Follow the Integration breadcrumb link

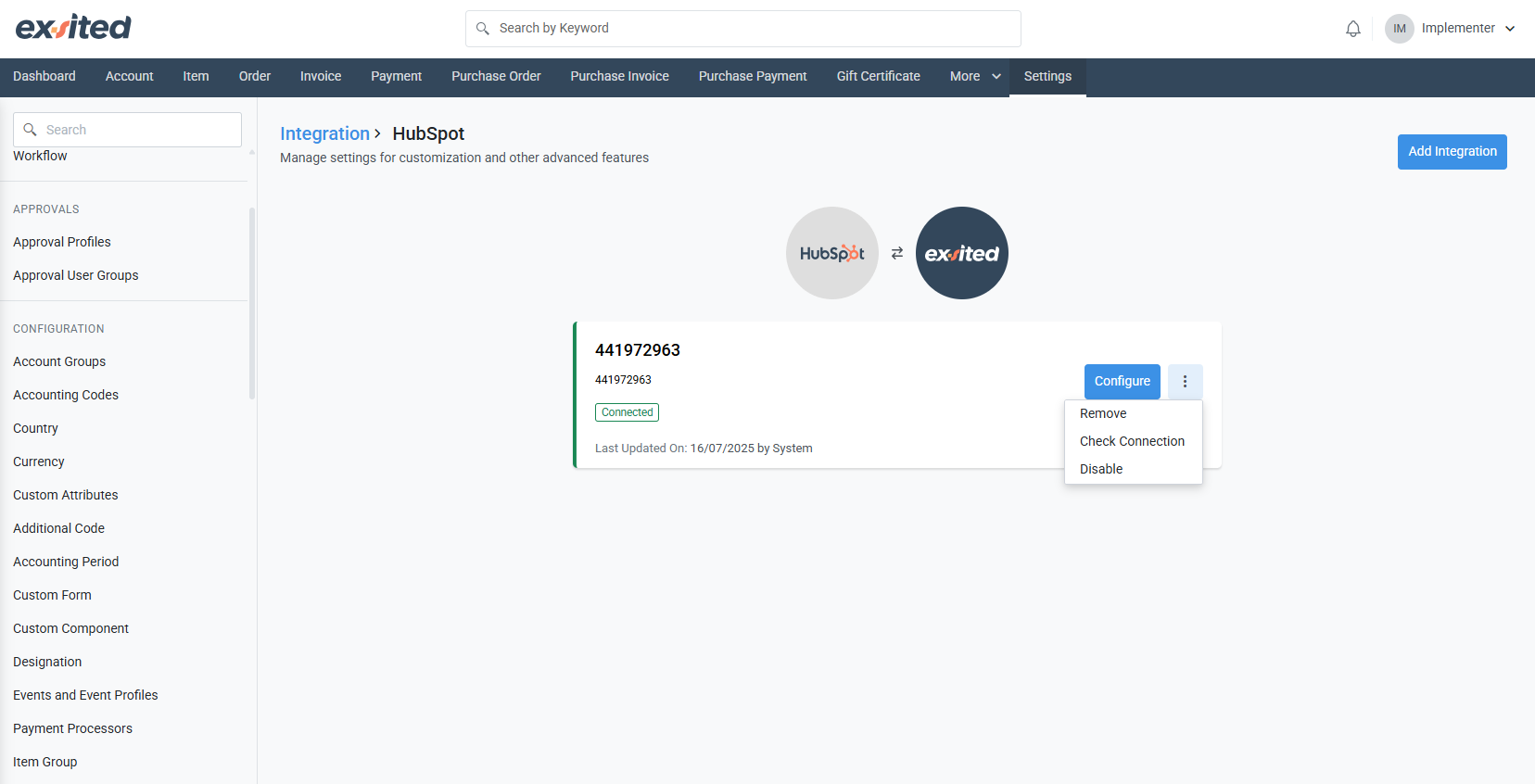click(x=324, y=134)
